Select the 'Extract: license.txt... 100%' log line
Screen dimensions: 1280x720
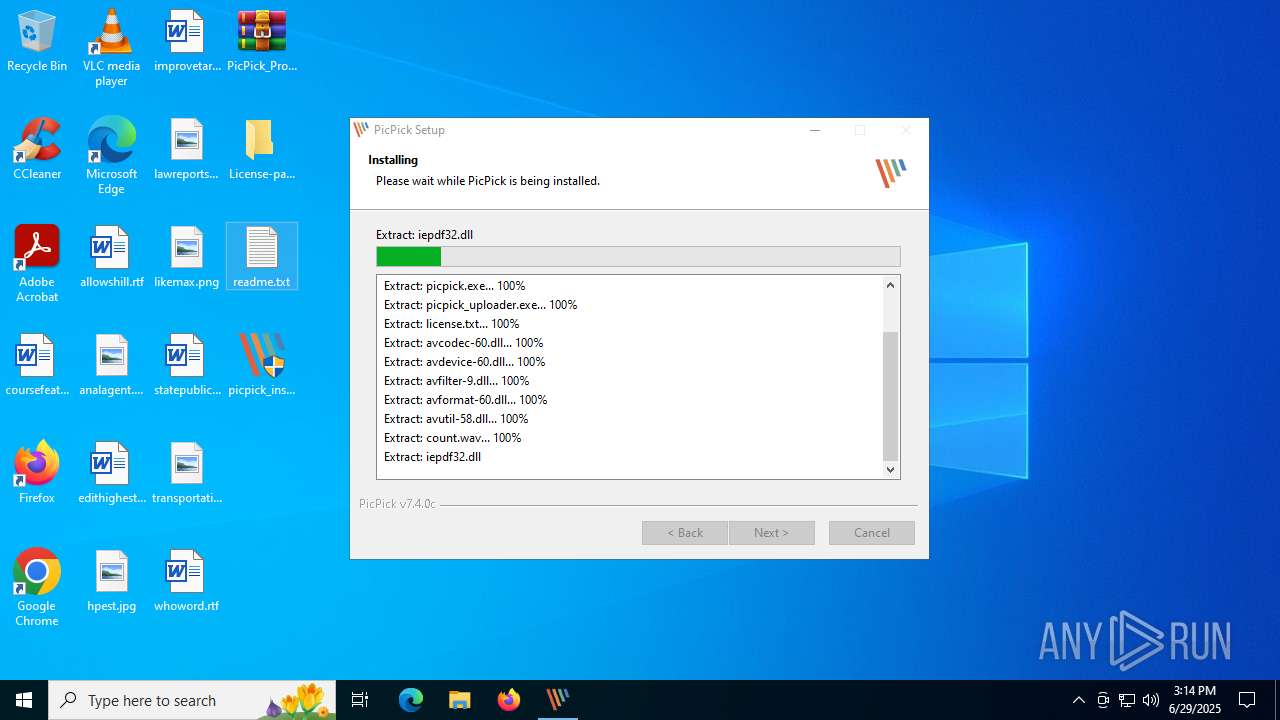[x=452, y=324]
